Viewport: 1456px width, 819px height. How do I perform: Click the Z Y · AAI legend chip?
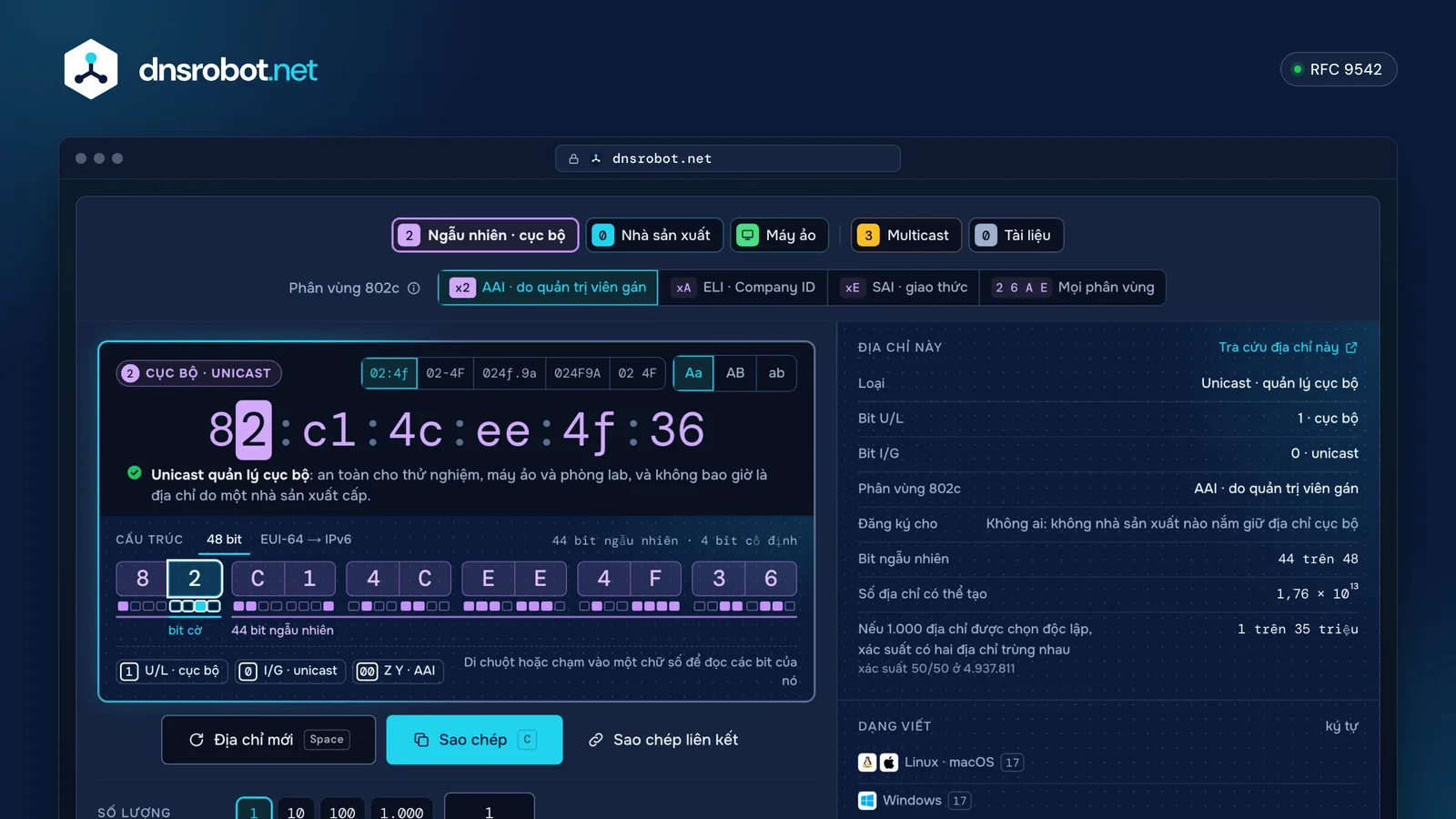click(397, 672)
